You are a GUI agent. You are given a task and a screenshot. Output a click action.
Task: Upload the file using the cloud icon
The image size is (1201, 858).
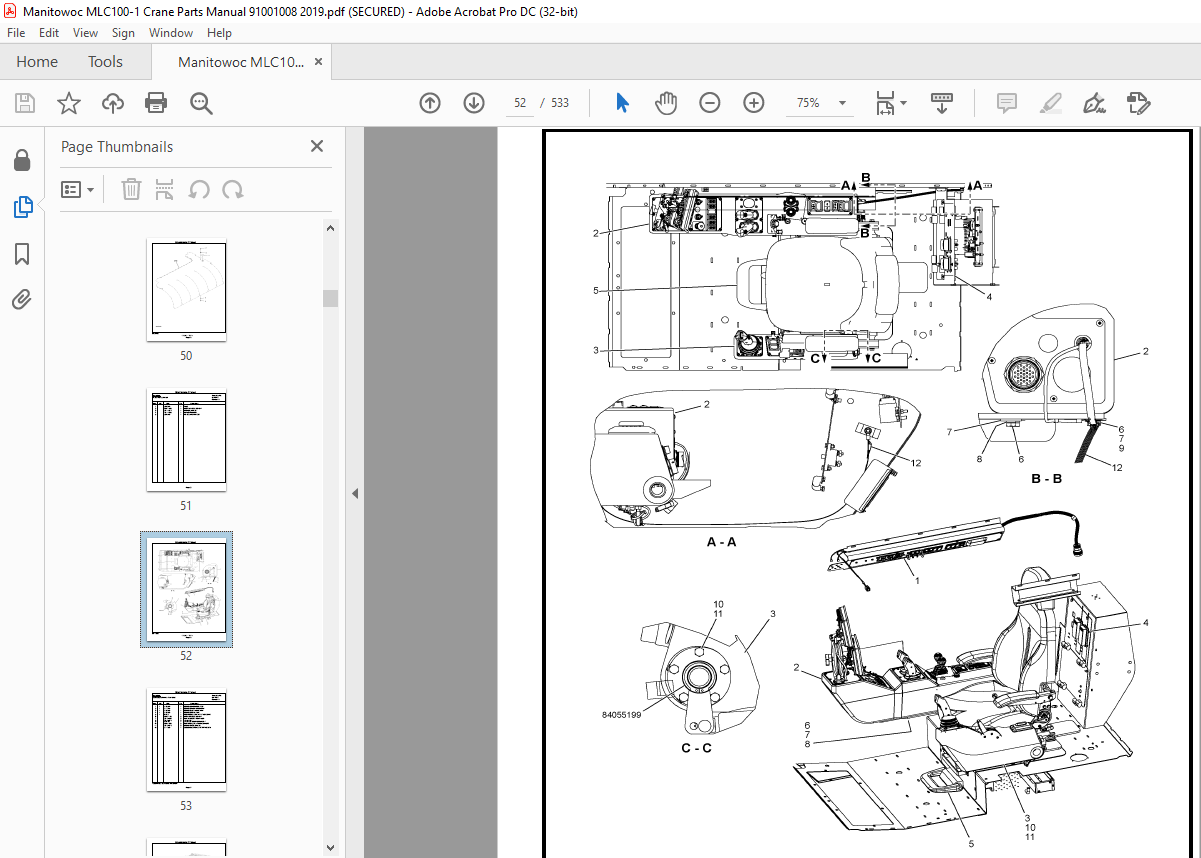pos(113,103)
